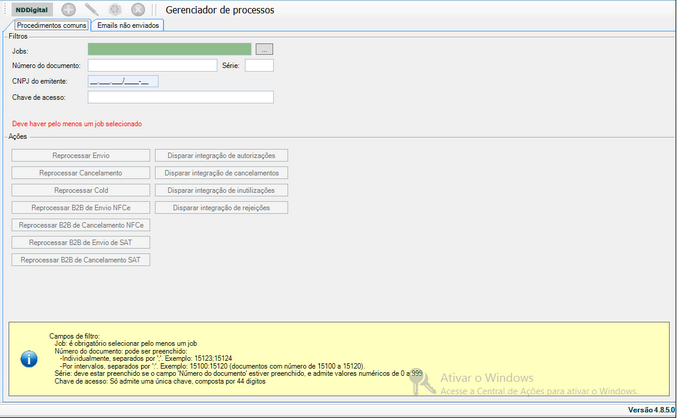Click the '-Individualmente, separados por' help line

tap(146, 358)
